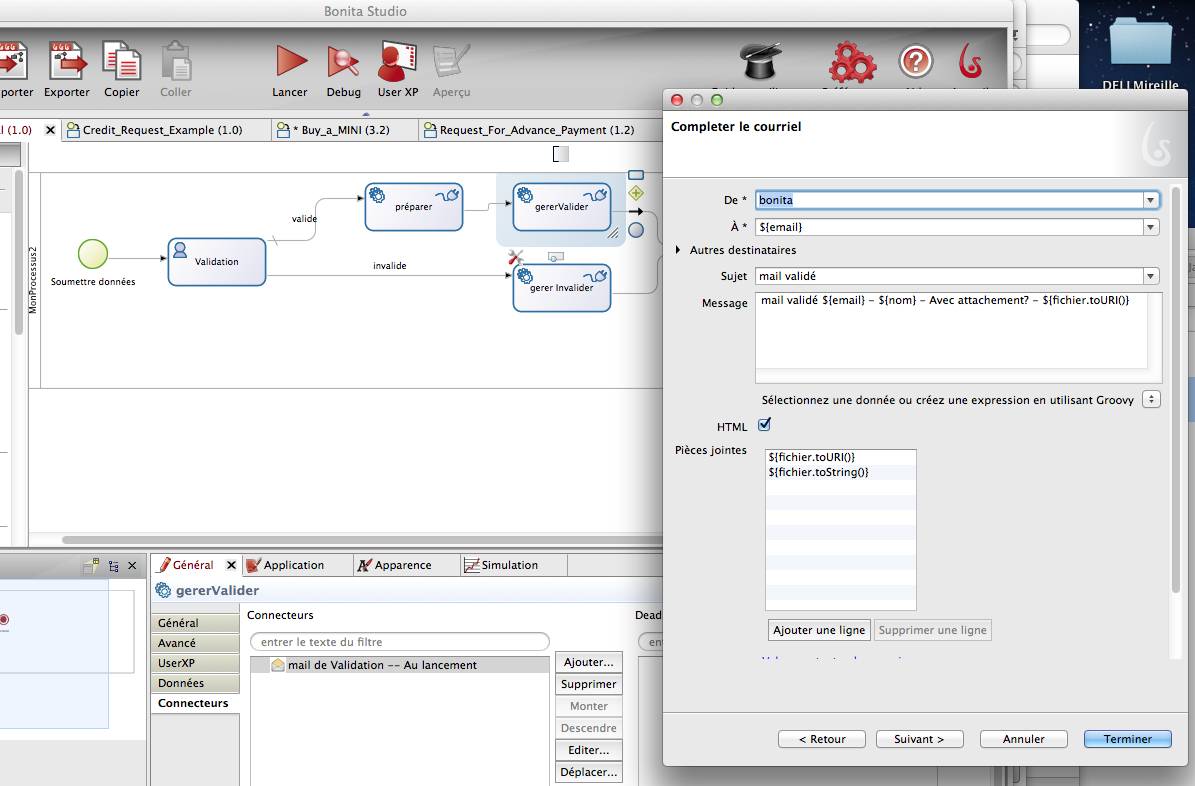The width and height of the screenshot is (1195, 786).
Task: Expand the Autres destinataires section
Action: [681, 250]
